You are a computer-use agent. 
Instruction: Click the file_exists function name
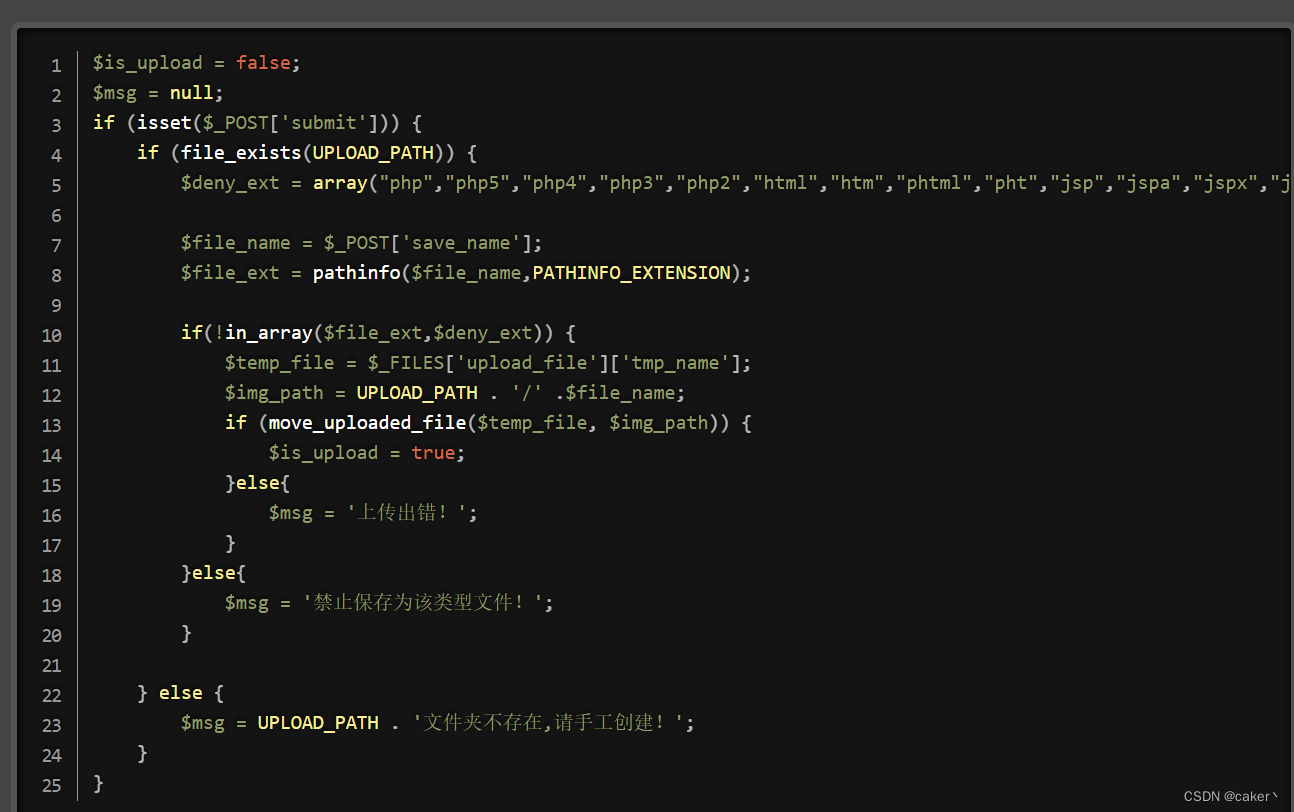[242, 153]
